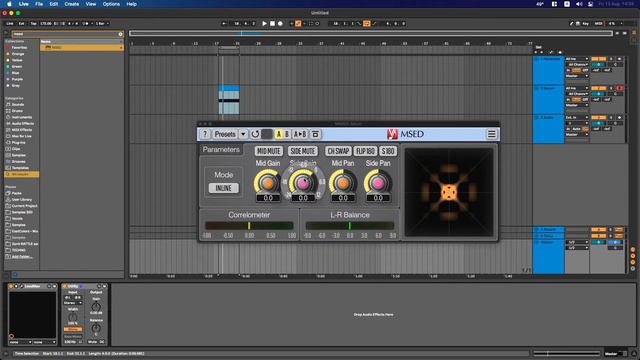Toggle SIDE MUTE in MSED
The width and height of the screenshot is (640, 360).
coord(302,151)
